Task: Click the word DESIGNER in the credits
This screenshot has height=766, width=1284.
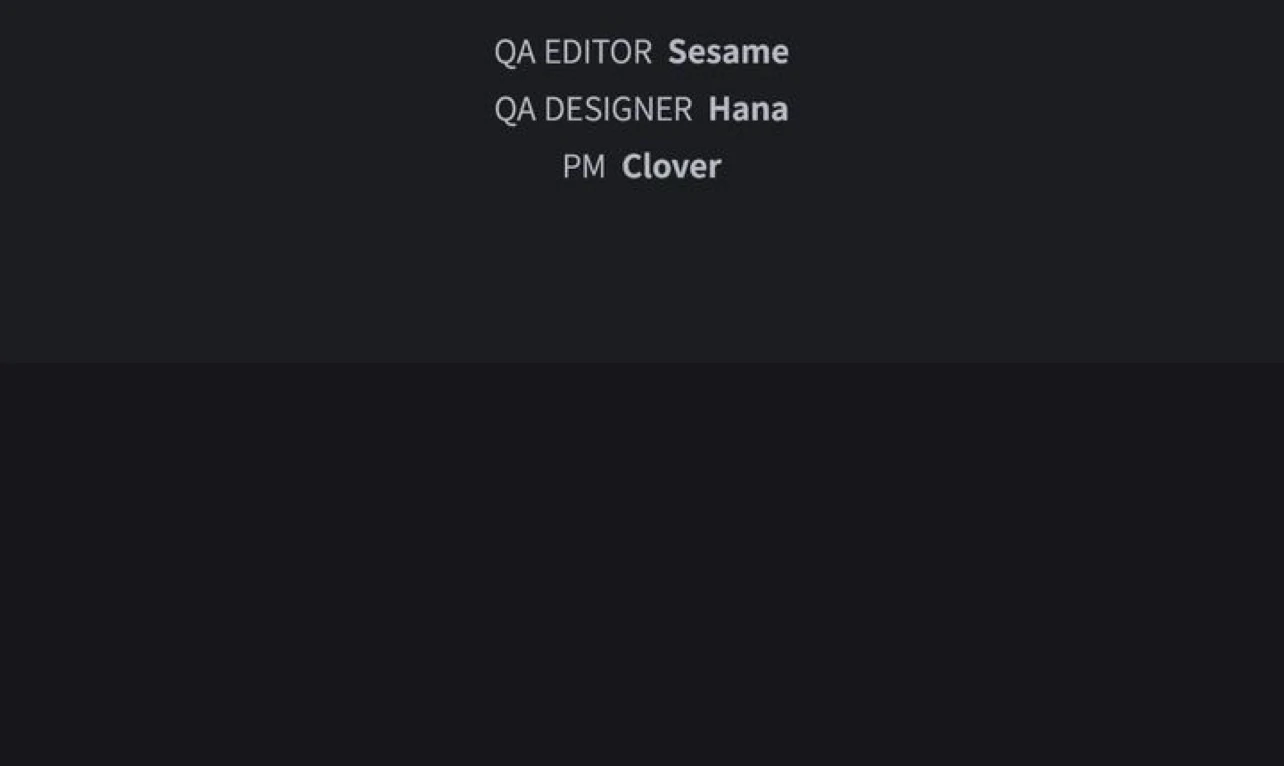Action: [x=618, y=109]
